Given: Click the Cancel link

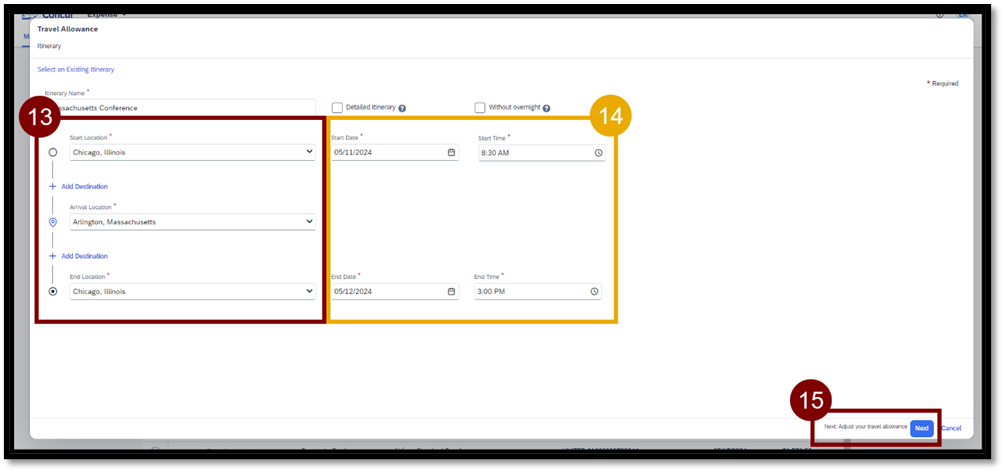Looking at the screenshot, I should [951, 428].
